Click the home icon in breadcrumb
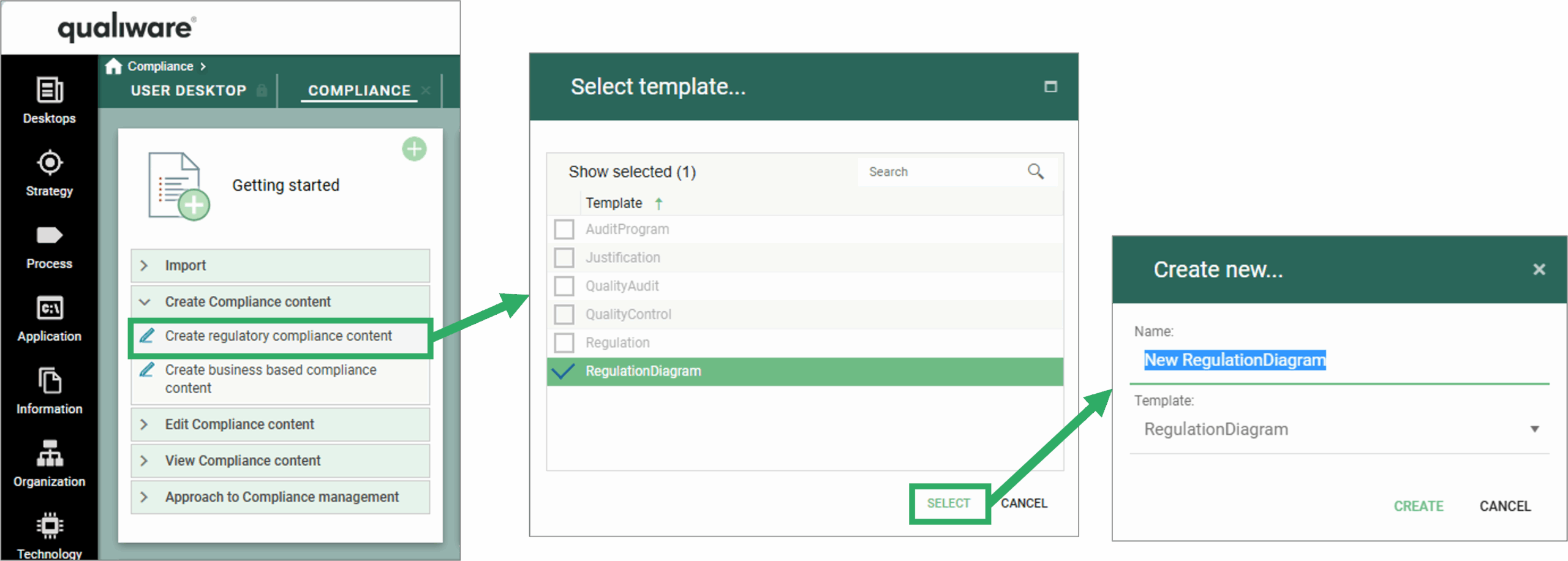The image size is (1568, 561). coord(113,66)
